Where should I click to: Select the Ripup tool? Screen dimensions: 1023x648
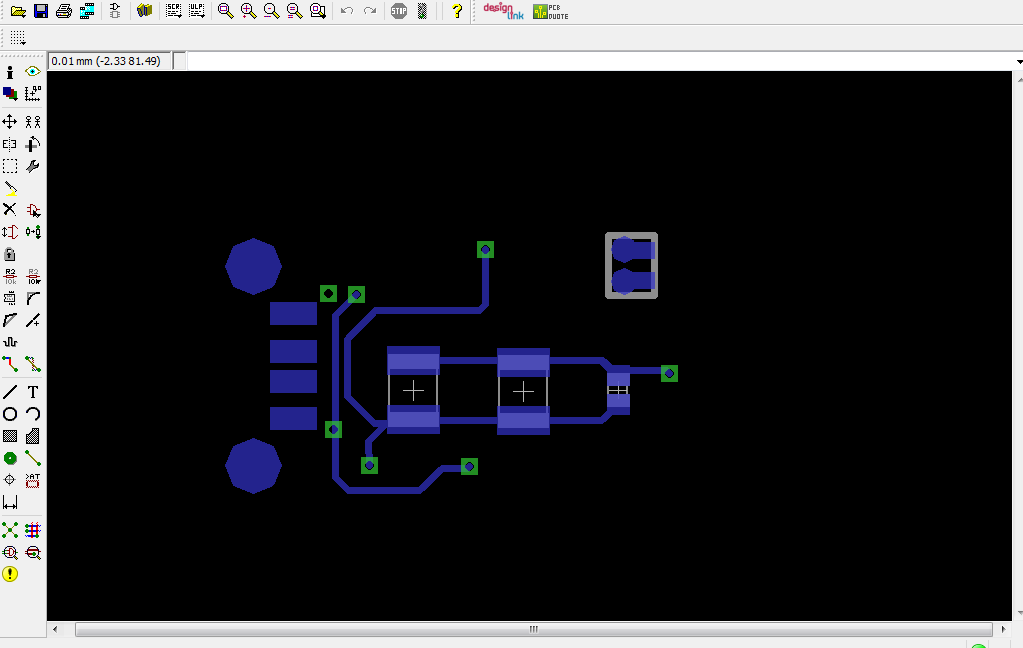33,364
